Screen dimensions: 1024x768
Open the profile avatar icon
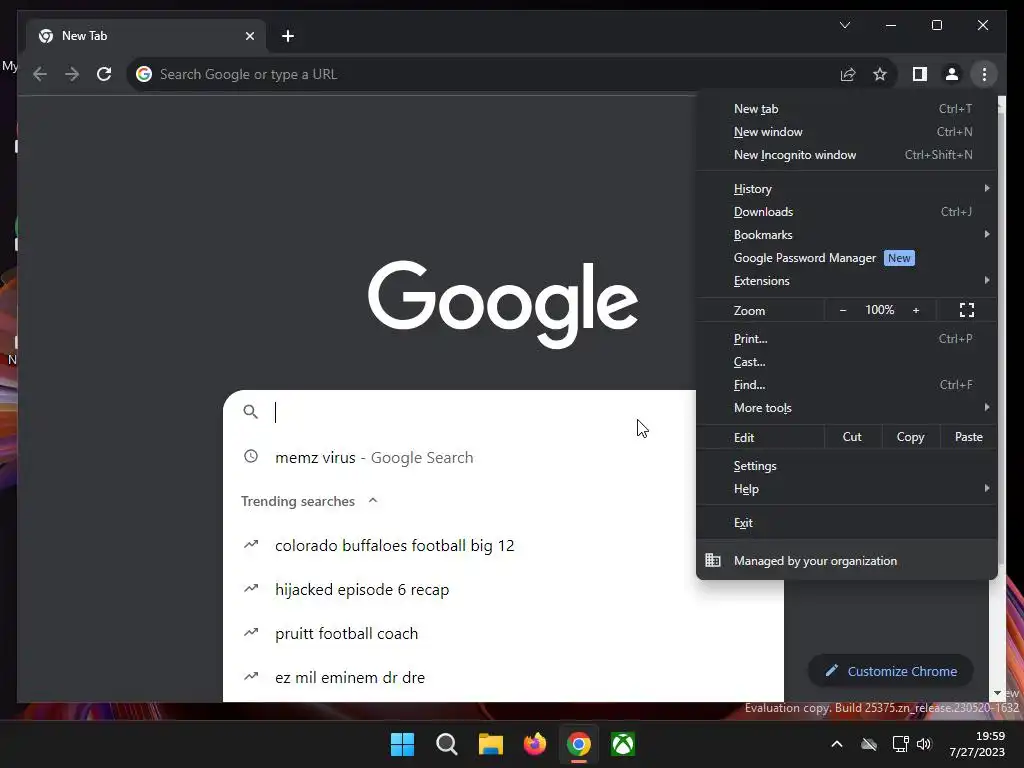[952, 74]
